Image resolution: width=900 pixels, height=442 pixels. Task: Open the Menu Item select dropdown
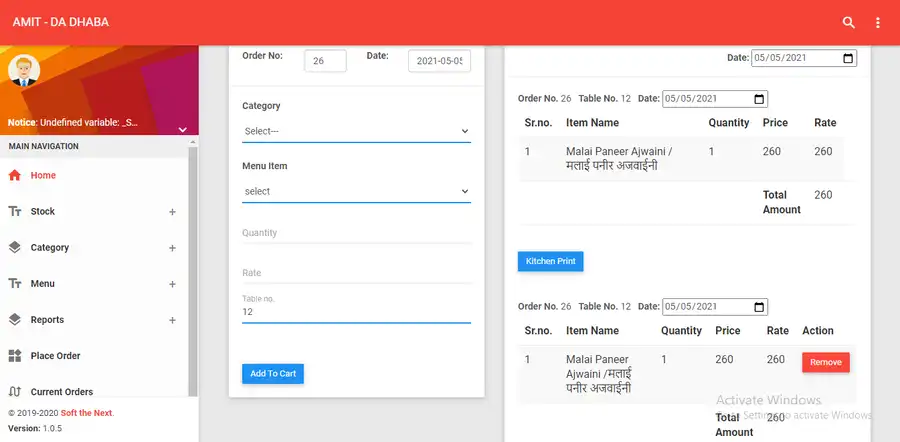[356, 191]
